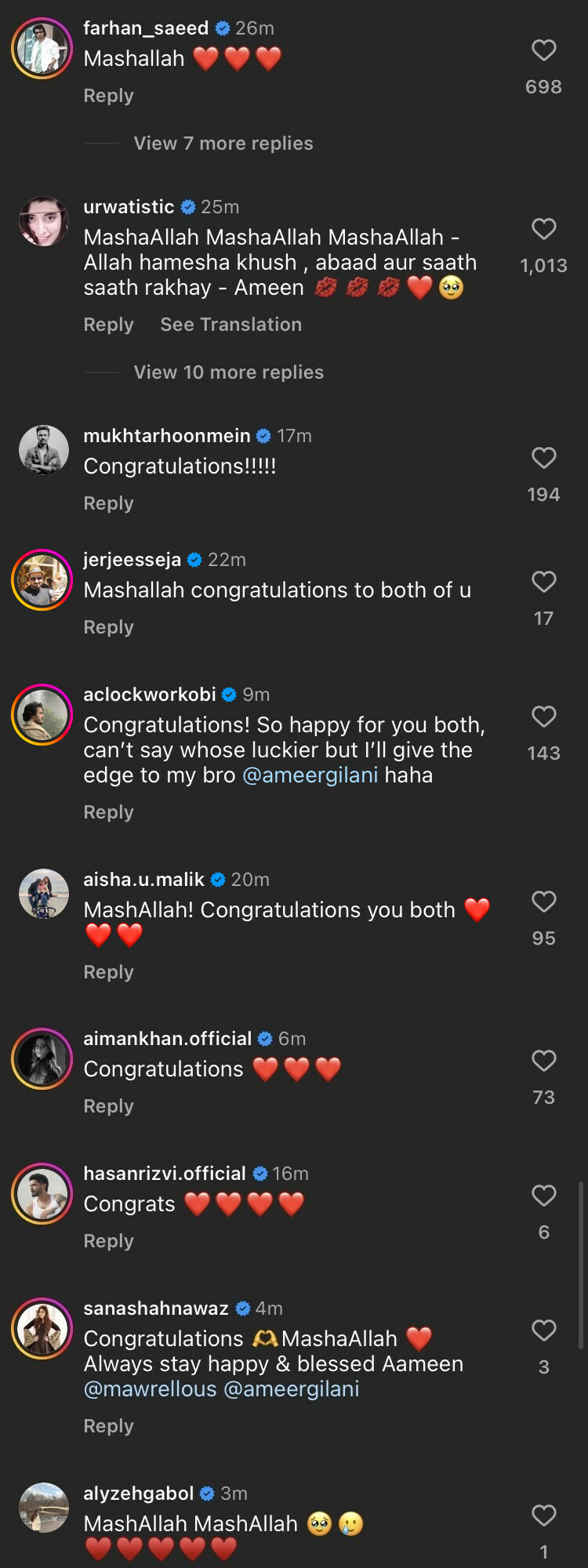Screen dimensions: 588x1568
Task: Tap heart icon beside aisha.u.malik's comment
Action: point(543,902)
